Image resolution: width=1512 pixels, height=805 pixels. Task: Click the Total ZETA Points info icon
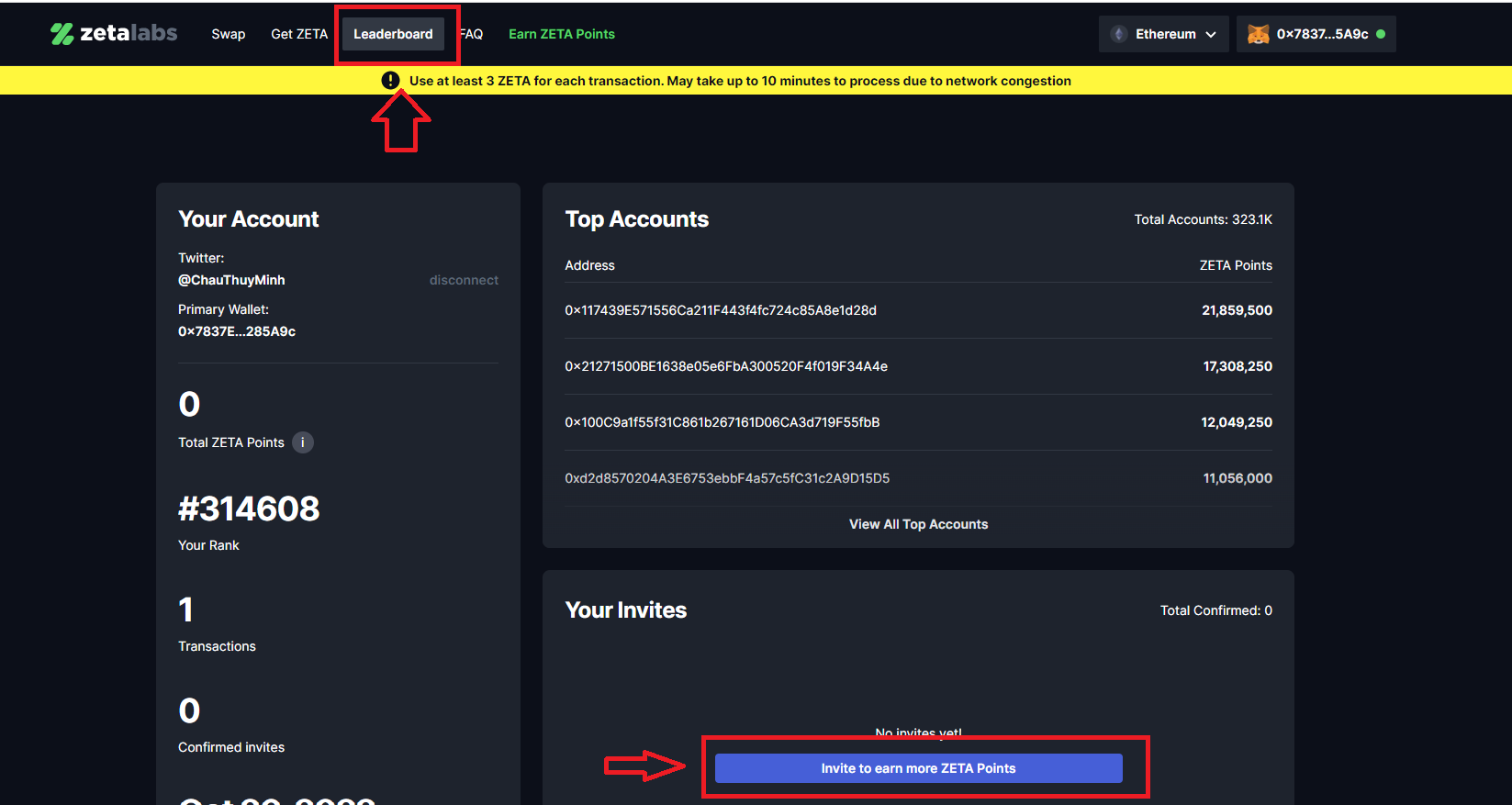coord(303,442)
